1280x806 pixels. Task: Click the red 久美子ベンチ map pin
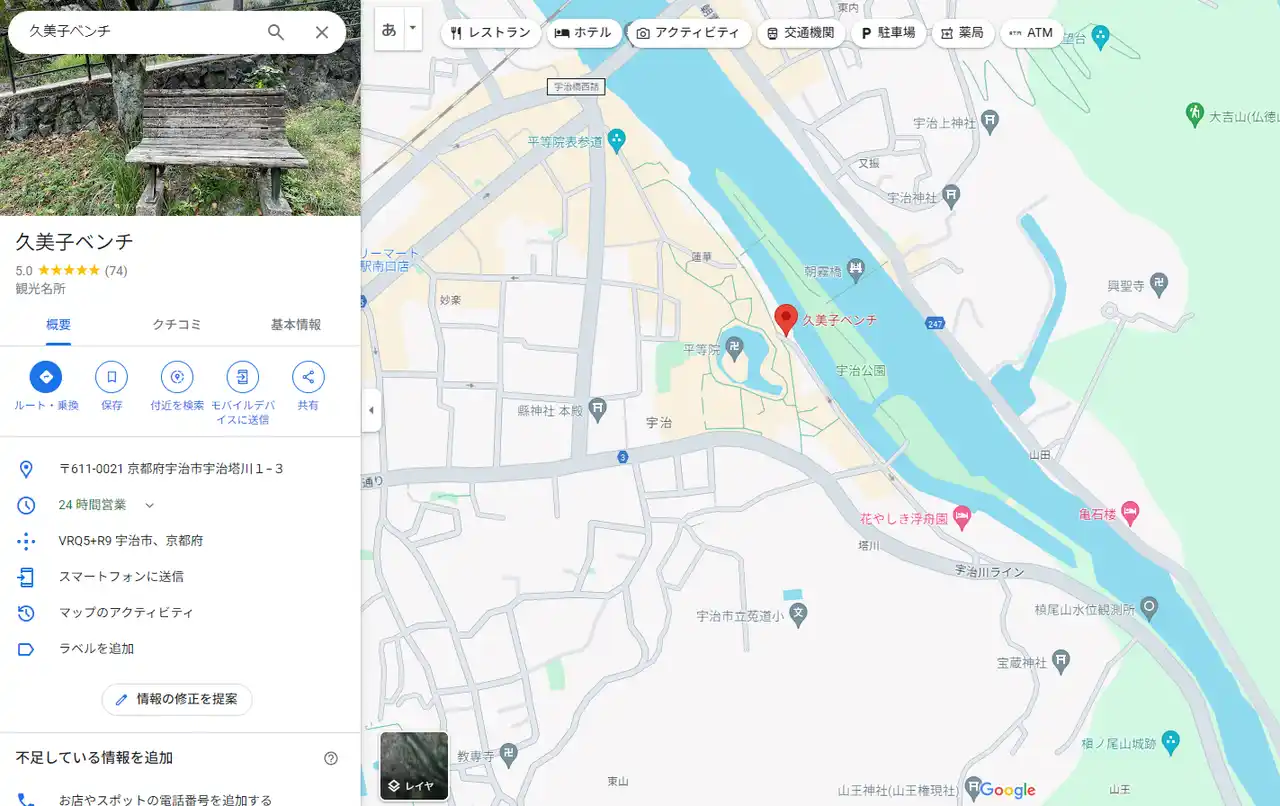point(786,320)
